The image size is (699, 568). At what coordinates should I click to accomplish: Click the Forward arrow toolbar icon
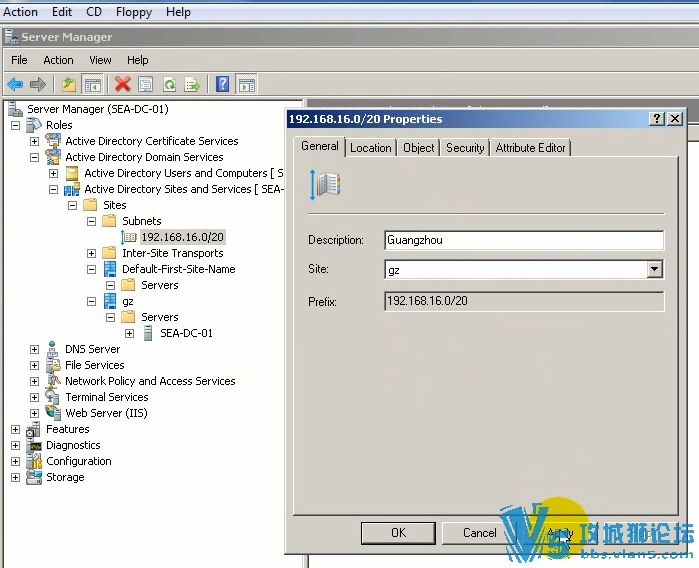click(x=37, y=84)
